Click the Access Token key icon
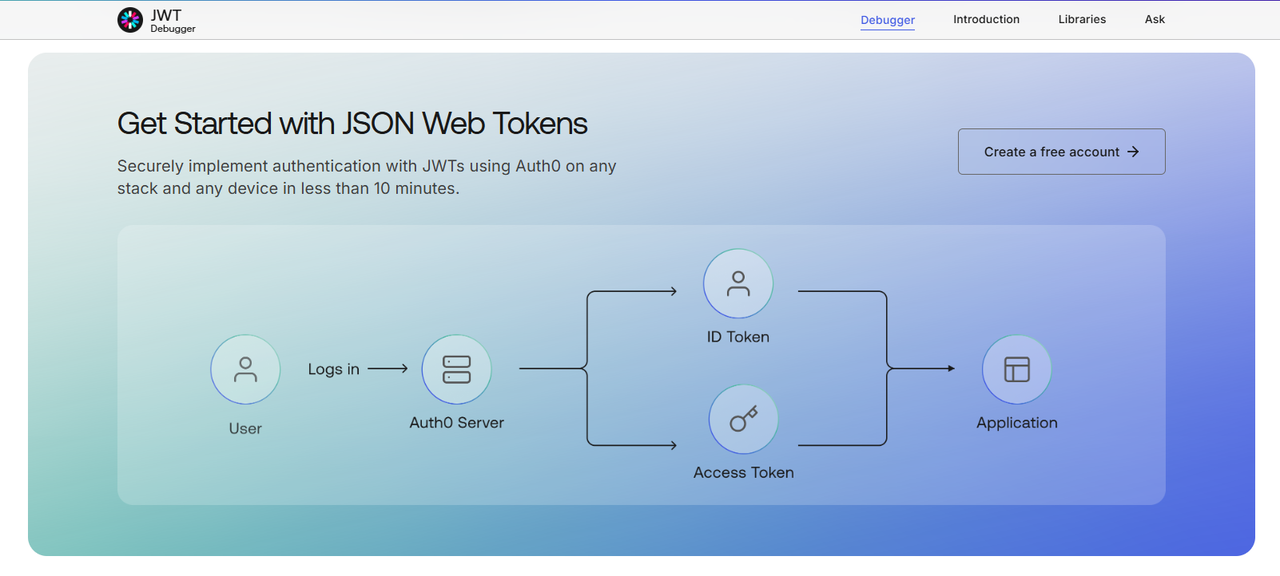The height and width of the screenshot is (576, 1280). (743, 420)
